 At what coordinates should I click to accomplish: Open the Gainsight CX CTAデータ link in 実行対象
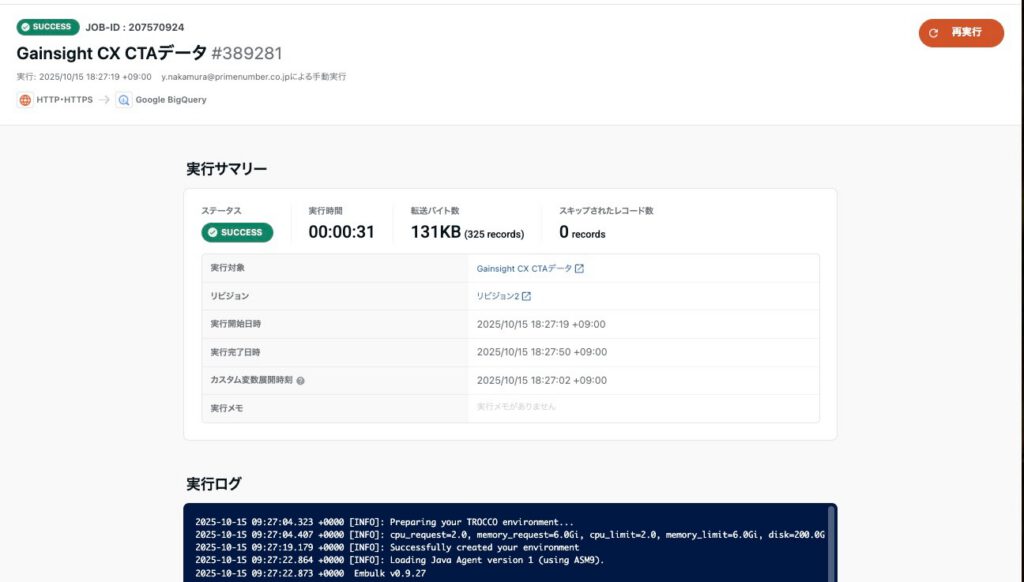point(524,269)
